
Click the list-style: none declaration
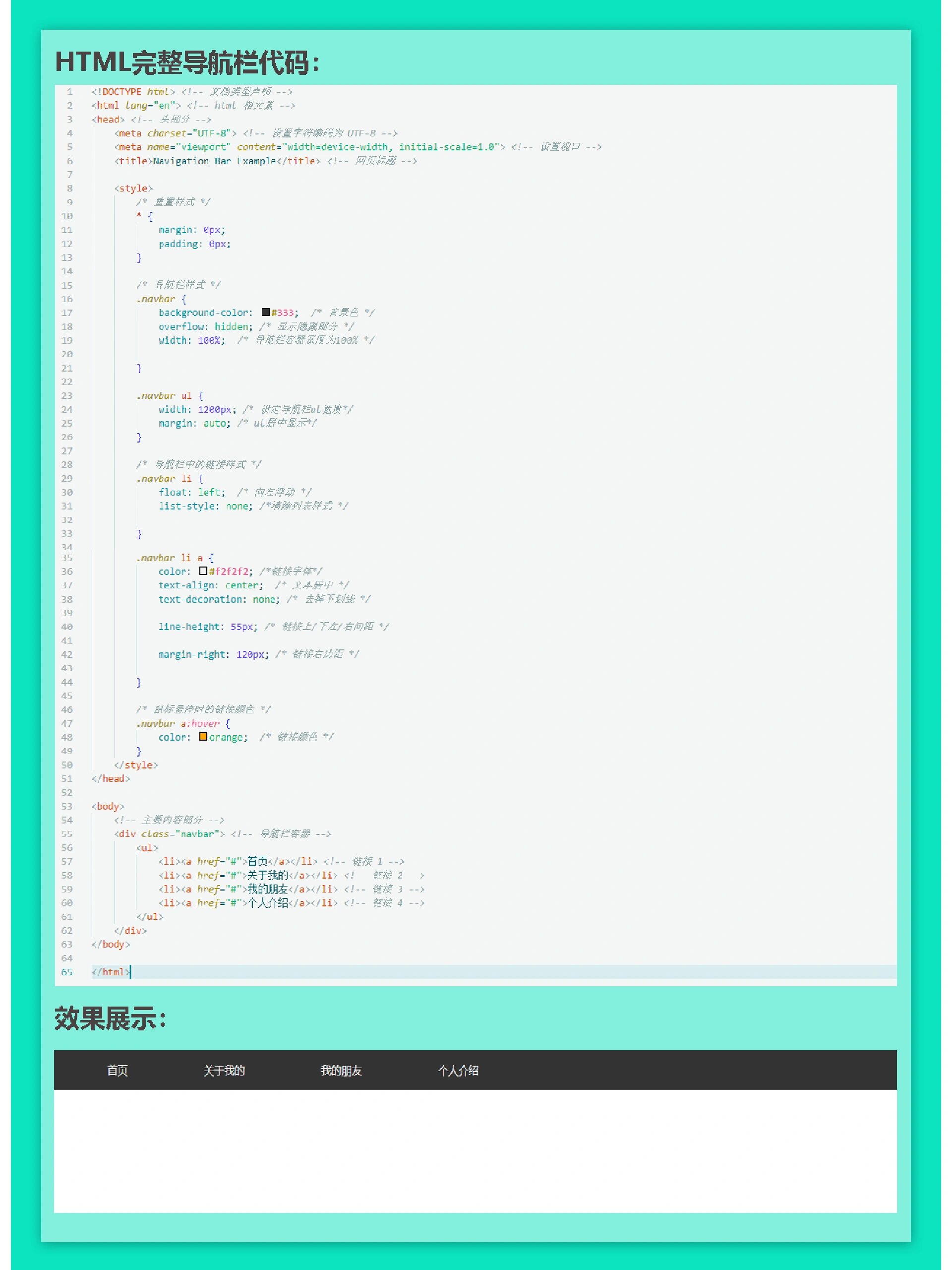click(205, 506)
